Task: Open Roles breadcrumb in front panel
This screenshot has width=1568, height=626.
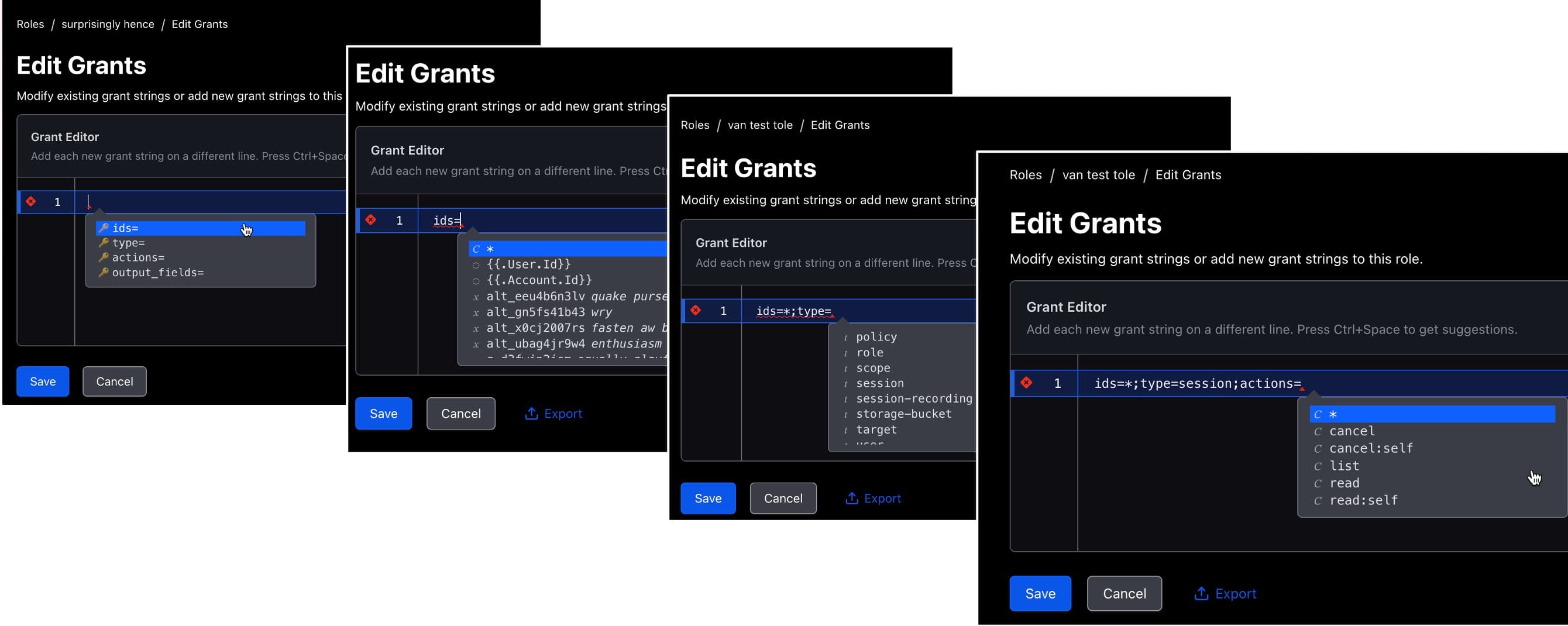Action: 1026,175
